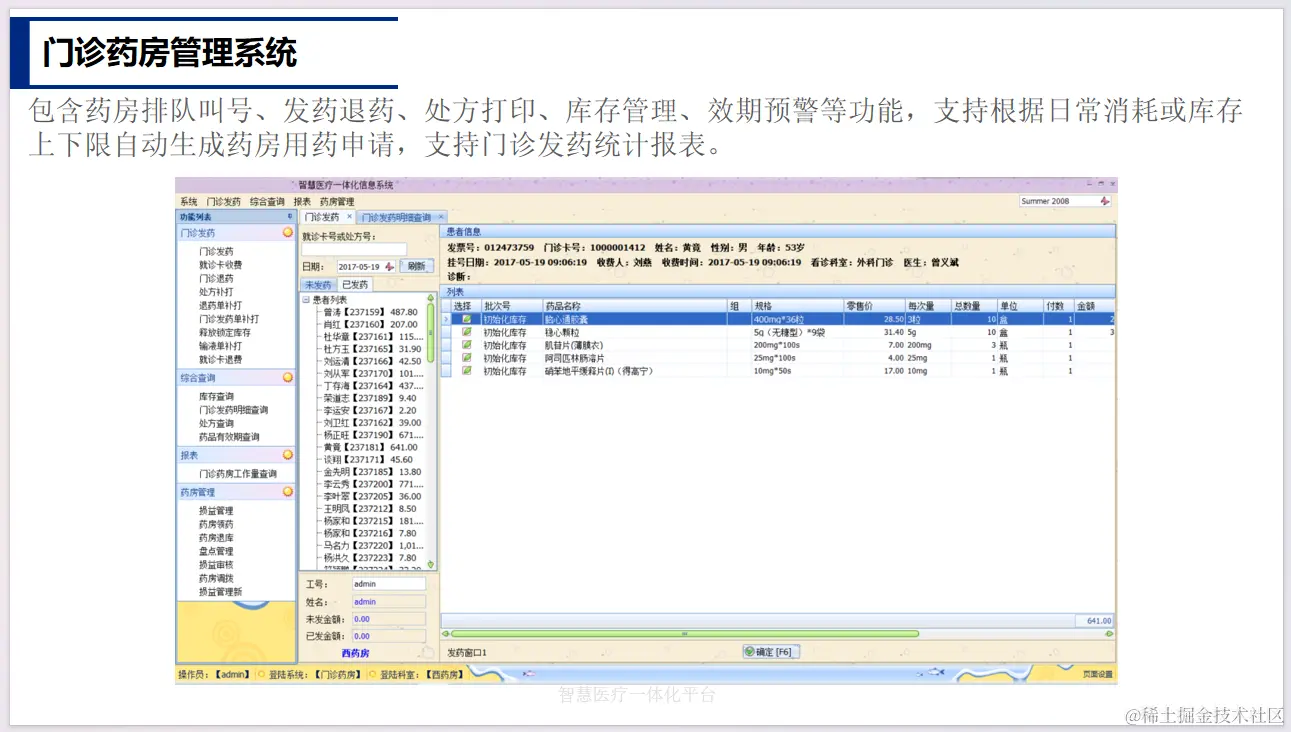Collapse the 药房管理 sidebar group circle icon
The height and width of the screenshot is (732, 1291).
coord(288,492)
